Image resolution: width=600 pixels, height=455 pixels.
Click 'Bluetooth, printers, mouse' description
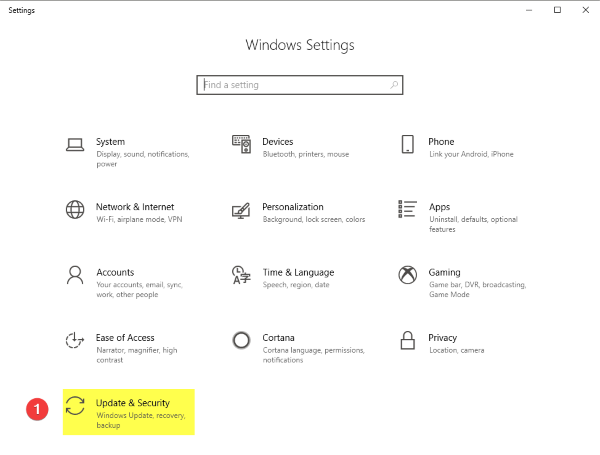[x=306, y=154]
